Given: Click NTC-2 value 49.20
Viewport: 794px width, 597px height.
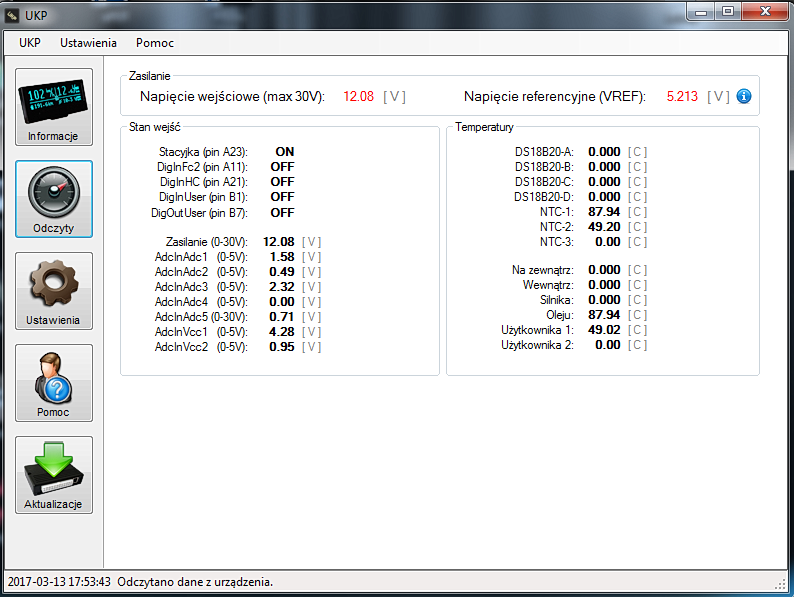Looking at the screenshot, I should (604, 227).
